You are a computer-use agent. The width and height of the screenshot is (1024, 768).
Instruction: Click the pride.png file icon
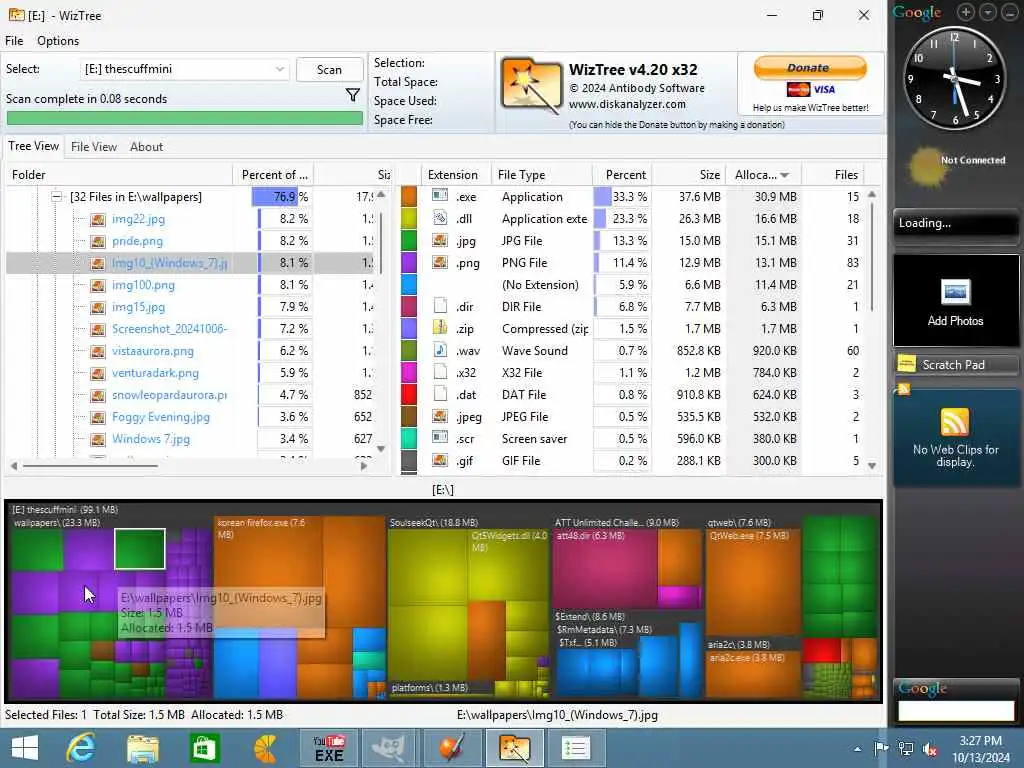tap(98, 242)
